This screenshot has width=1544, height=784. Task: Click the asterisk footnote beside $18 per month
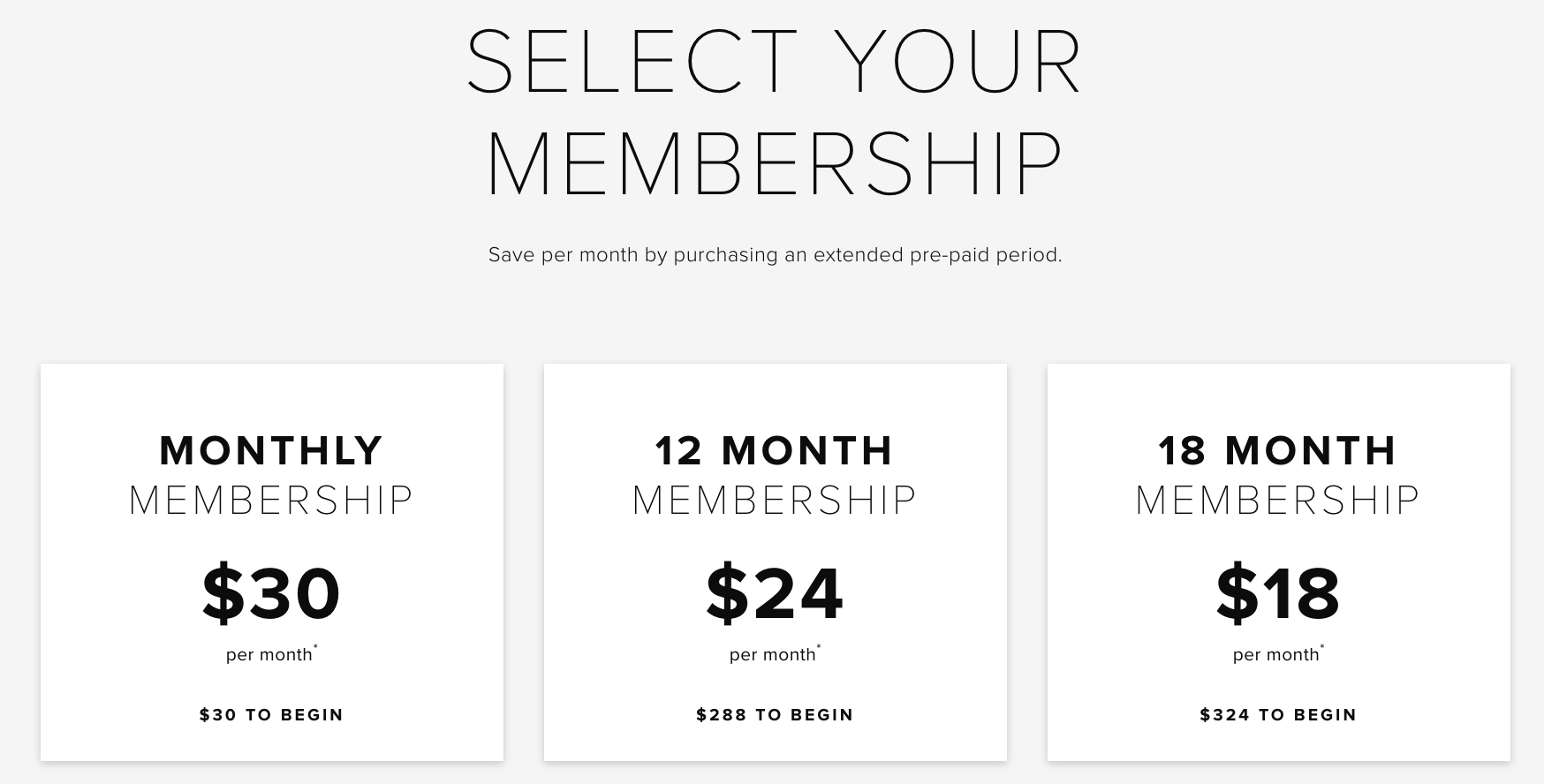click(x=1322, y=648)
